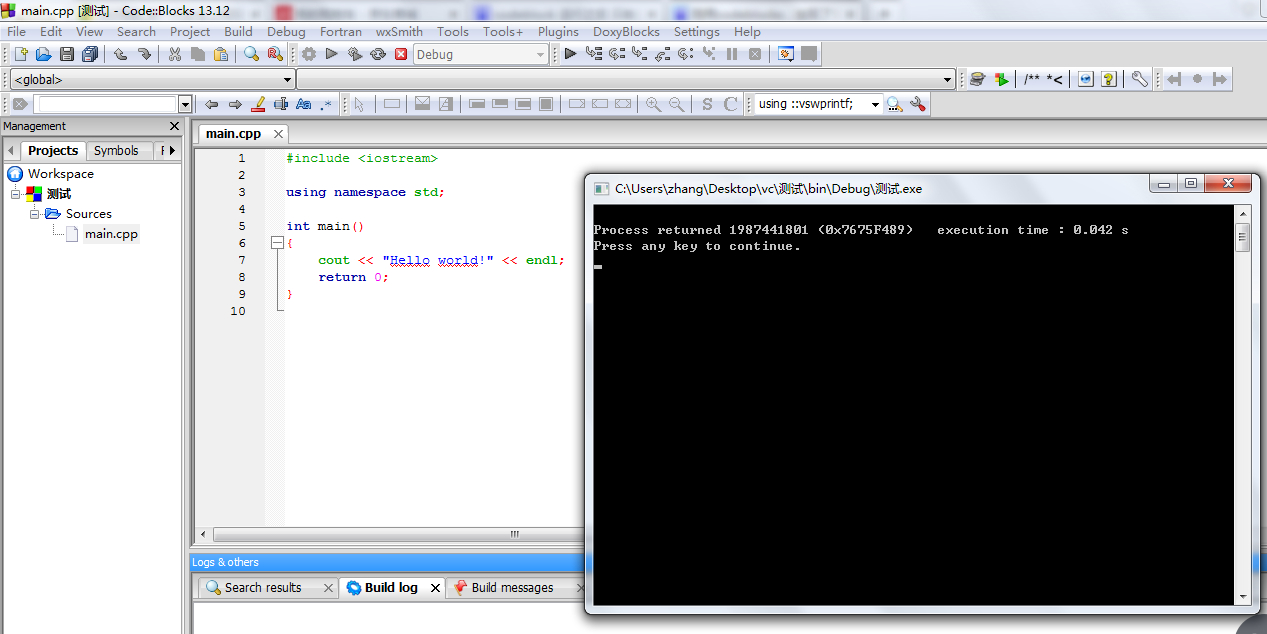This screenshot has width=1267, height=634.
Task: Click the DoxyBlocks block comment icon
Action: click(x=1032, y=79)
